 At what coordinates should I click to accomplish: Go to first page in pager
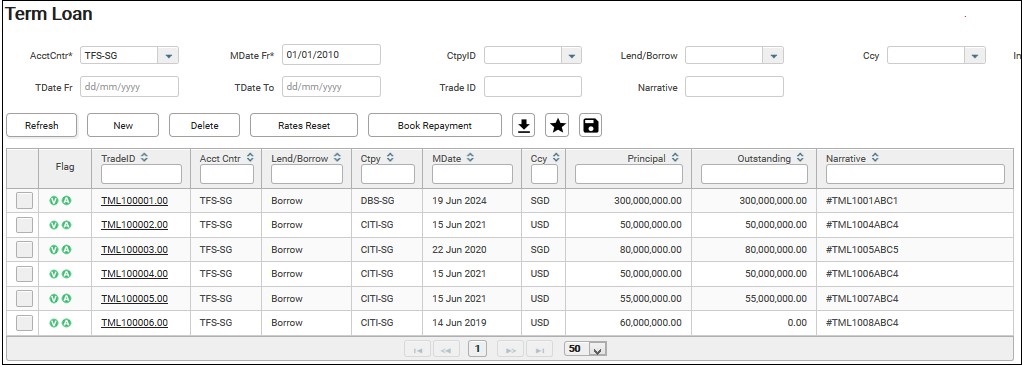click(x=418, y=349)
